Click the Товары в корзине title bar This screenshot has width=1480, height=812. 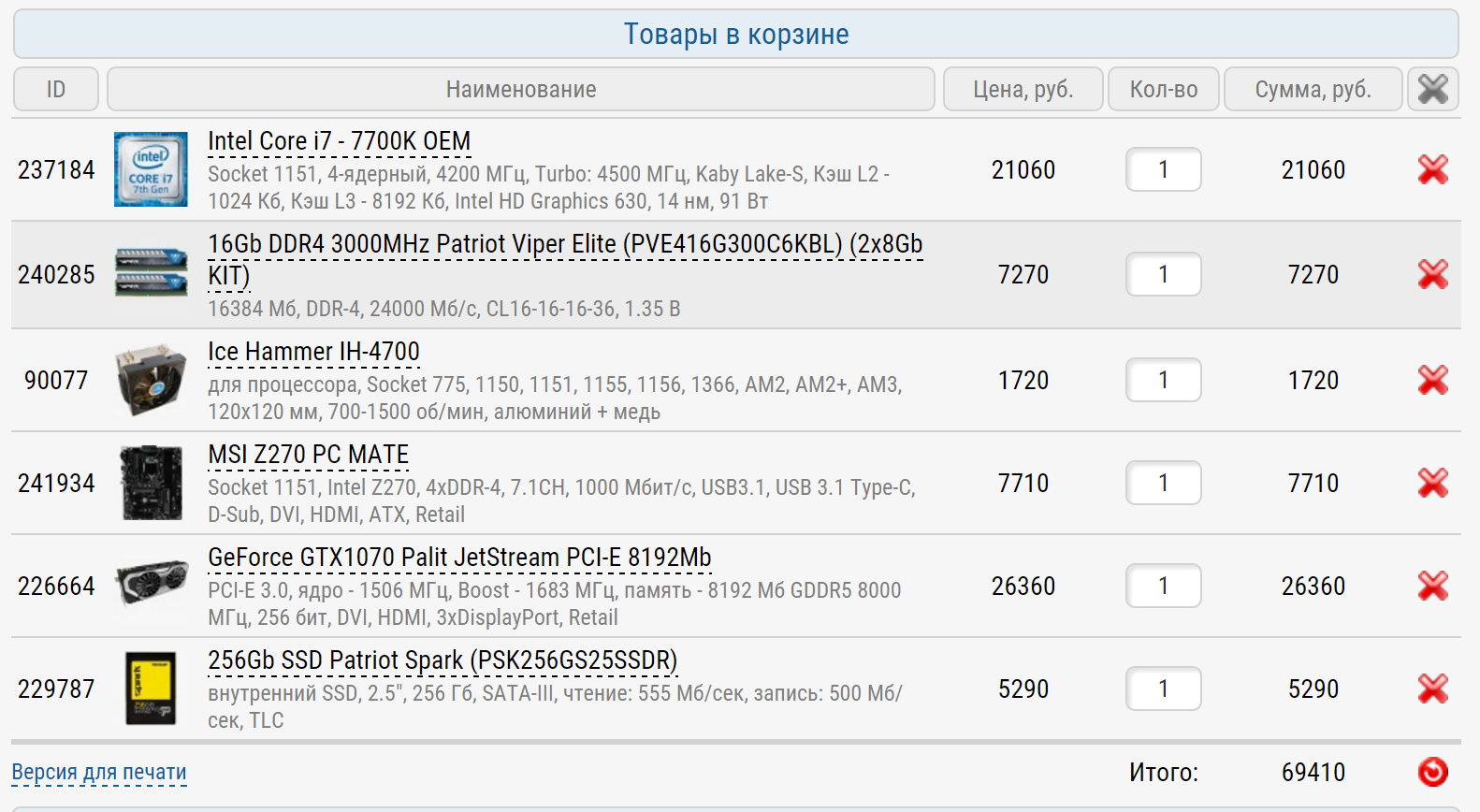[x=736, y=34]
